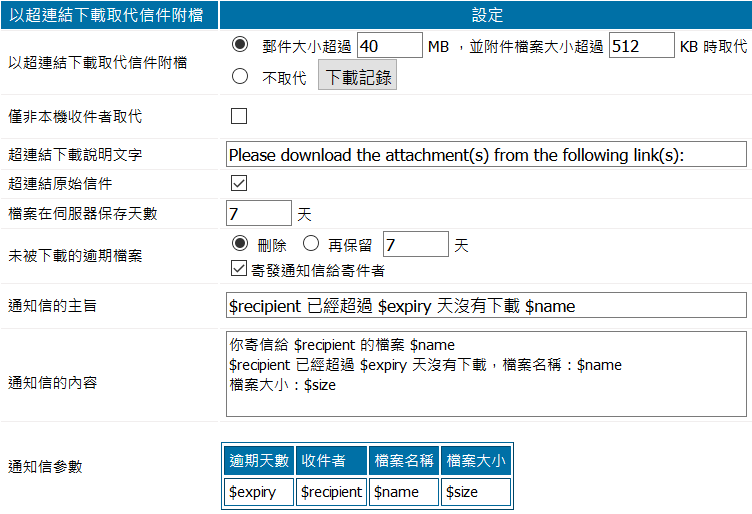Click the attachment size 512 KB field
This screenshot has height=514, width=752.
[641, 46]
